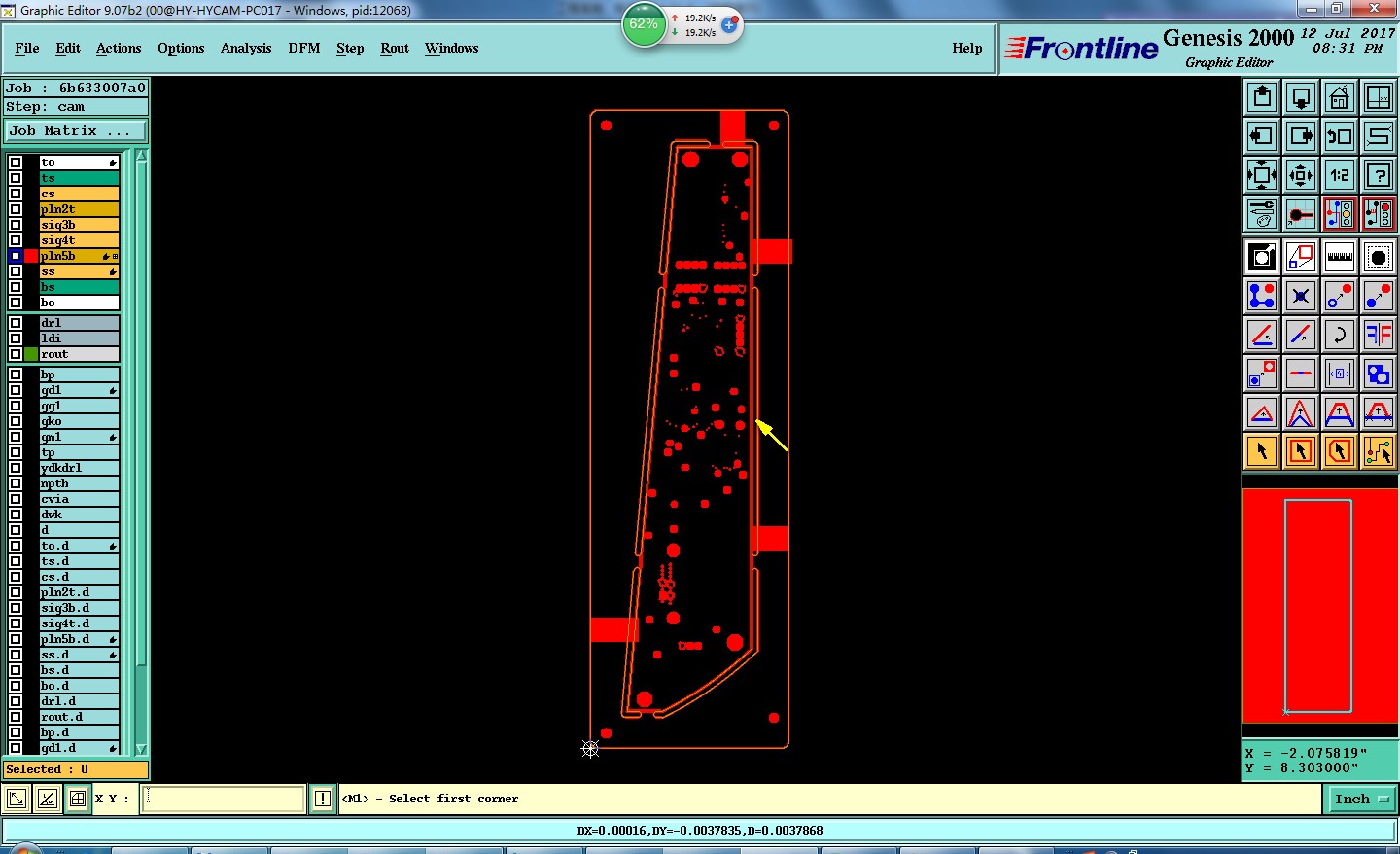Open the Actions menu
The height and width of the screenshot is (854, 1400).
click(x=119, y=48)
